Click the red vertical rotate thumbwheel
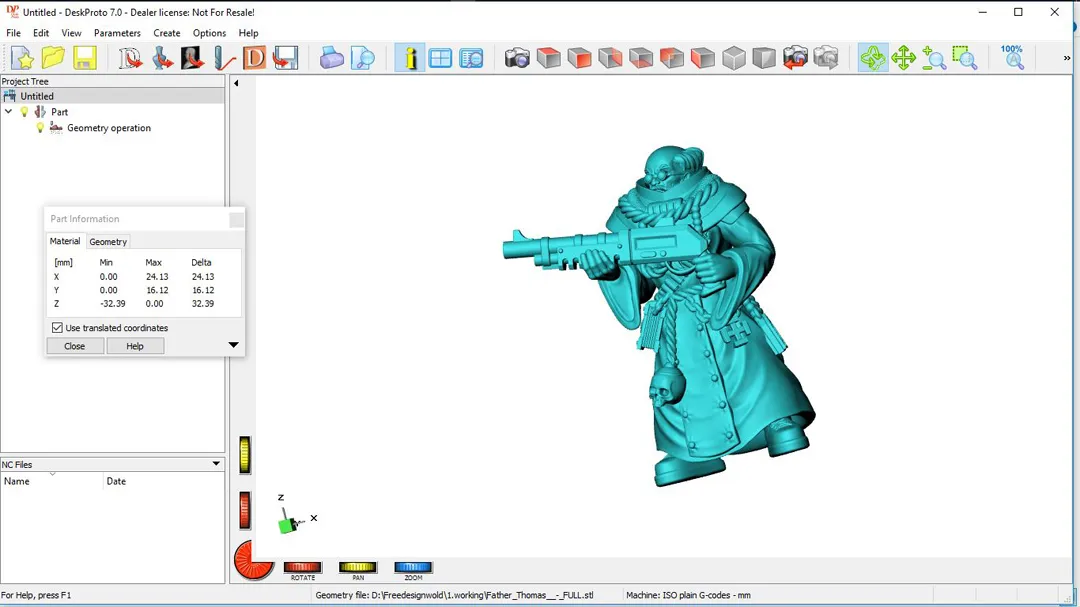This screenshot has width=1080, height=607. tap(245, 511)
